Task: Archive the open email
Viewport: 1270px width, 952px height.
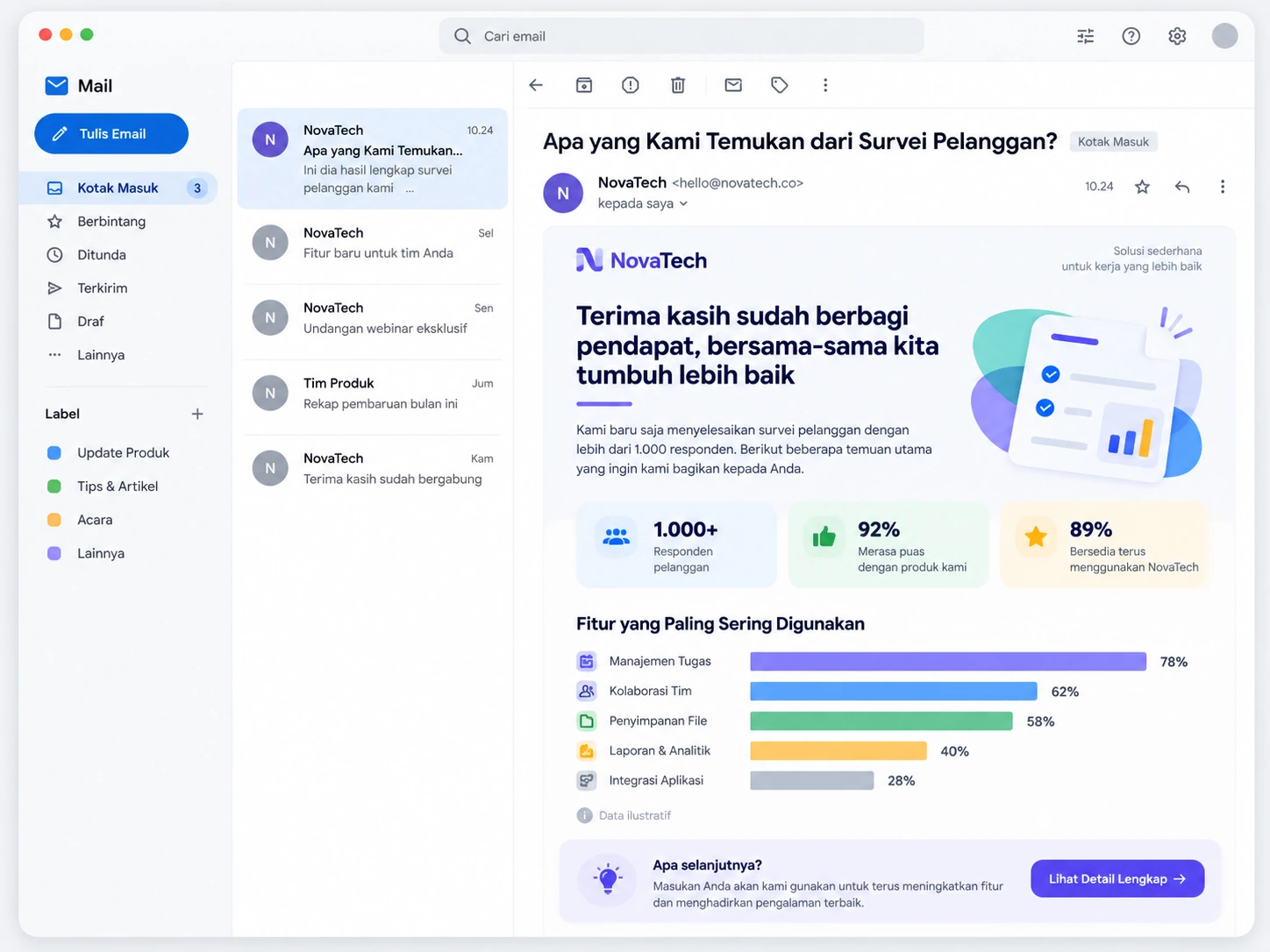Action: pyautogui.click(x=584, y=85)
